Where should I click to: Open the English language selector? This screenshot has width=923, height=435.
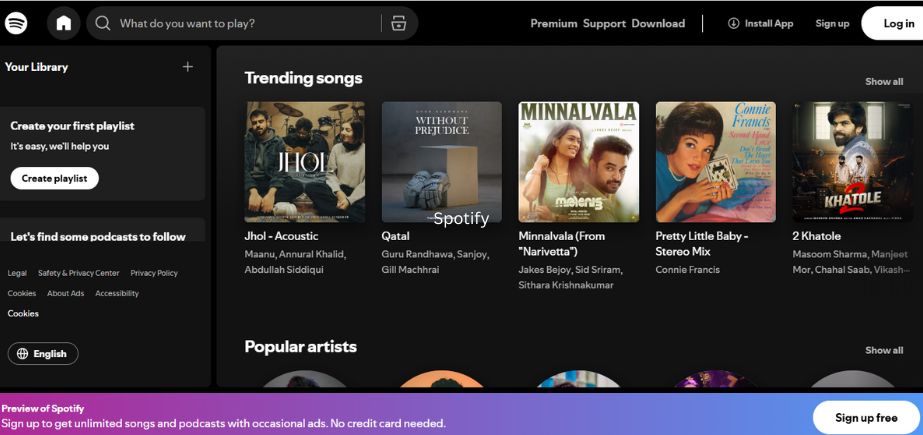pos(43,354)
